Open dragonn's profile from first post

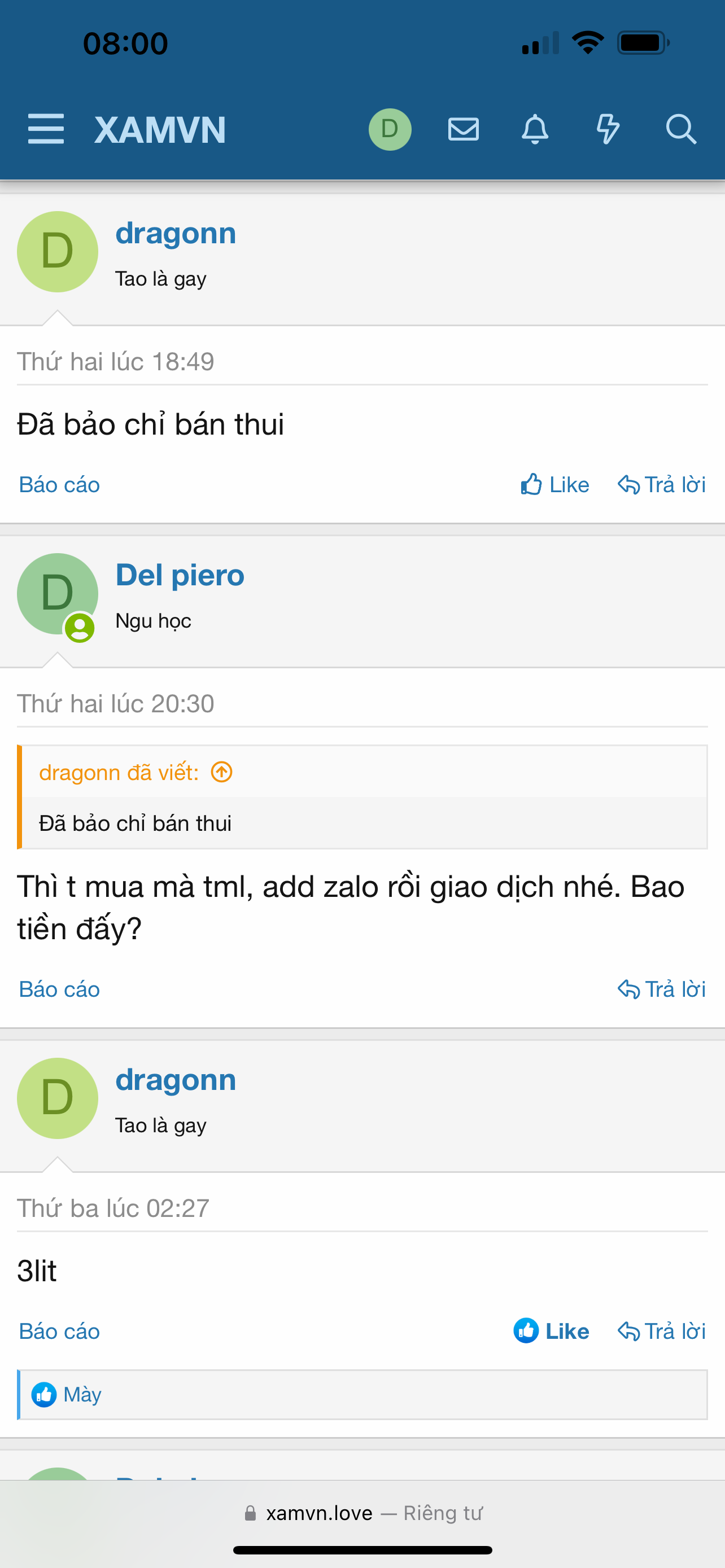[x=175, y=234]
